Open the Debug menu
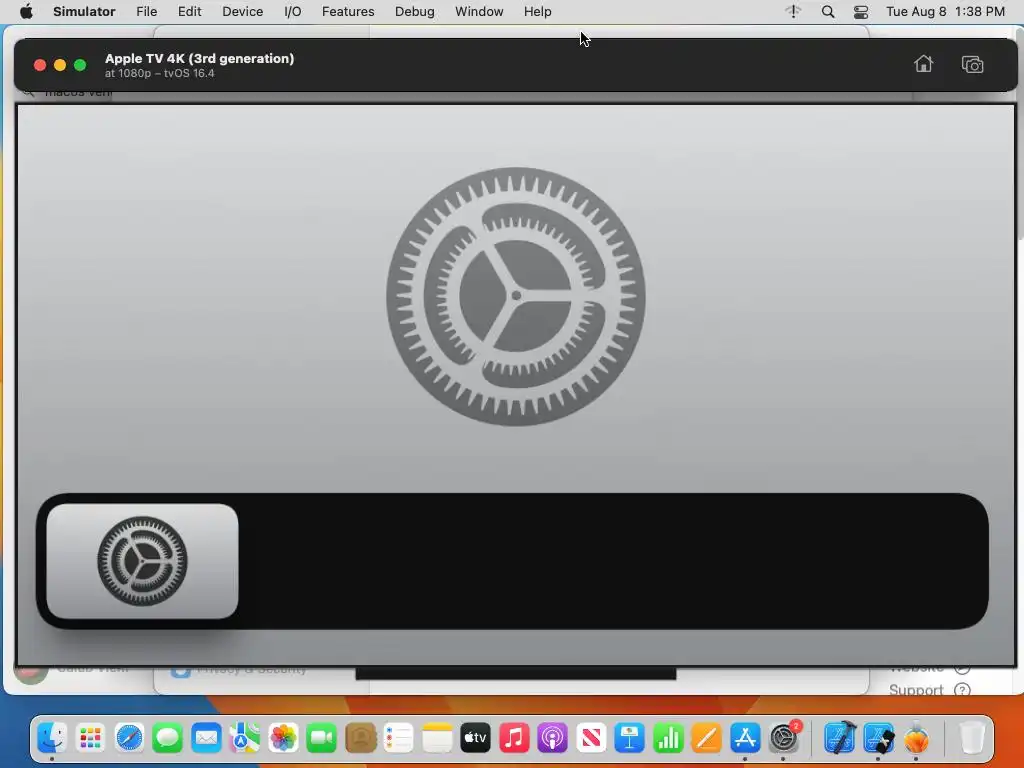 coord(415,12)
